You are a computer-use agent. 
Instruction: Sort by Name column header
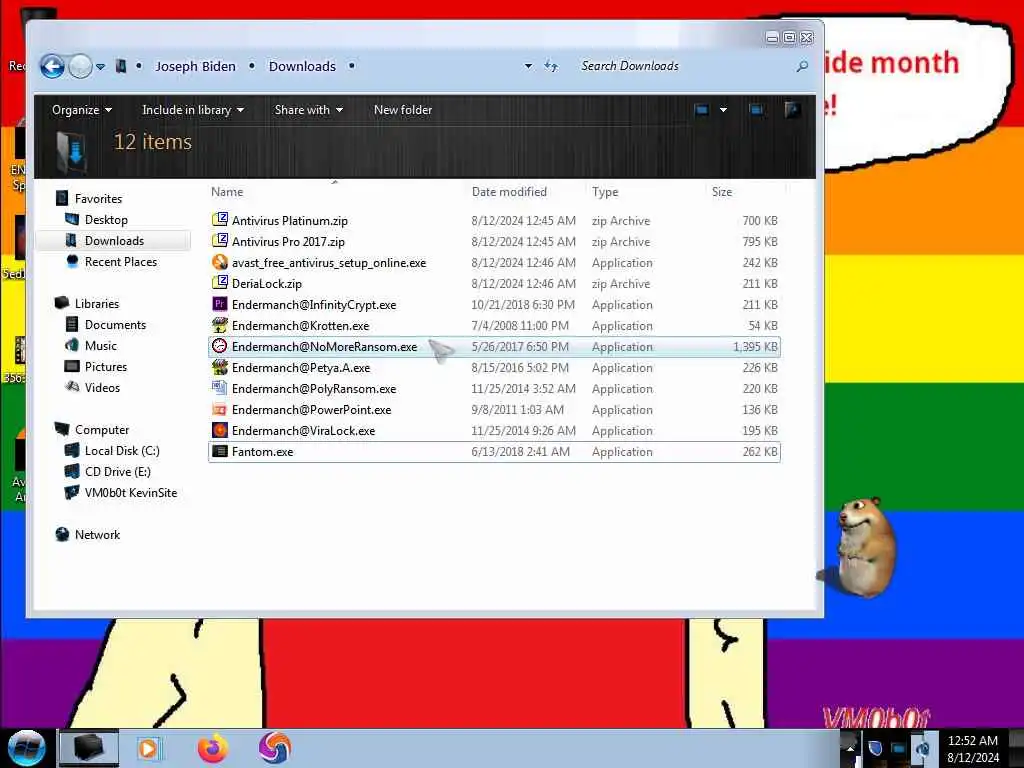coord(227,192)
